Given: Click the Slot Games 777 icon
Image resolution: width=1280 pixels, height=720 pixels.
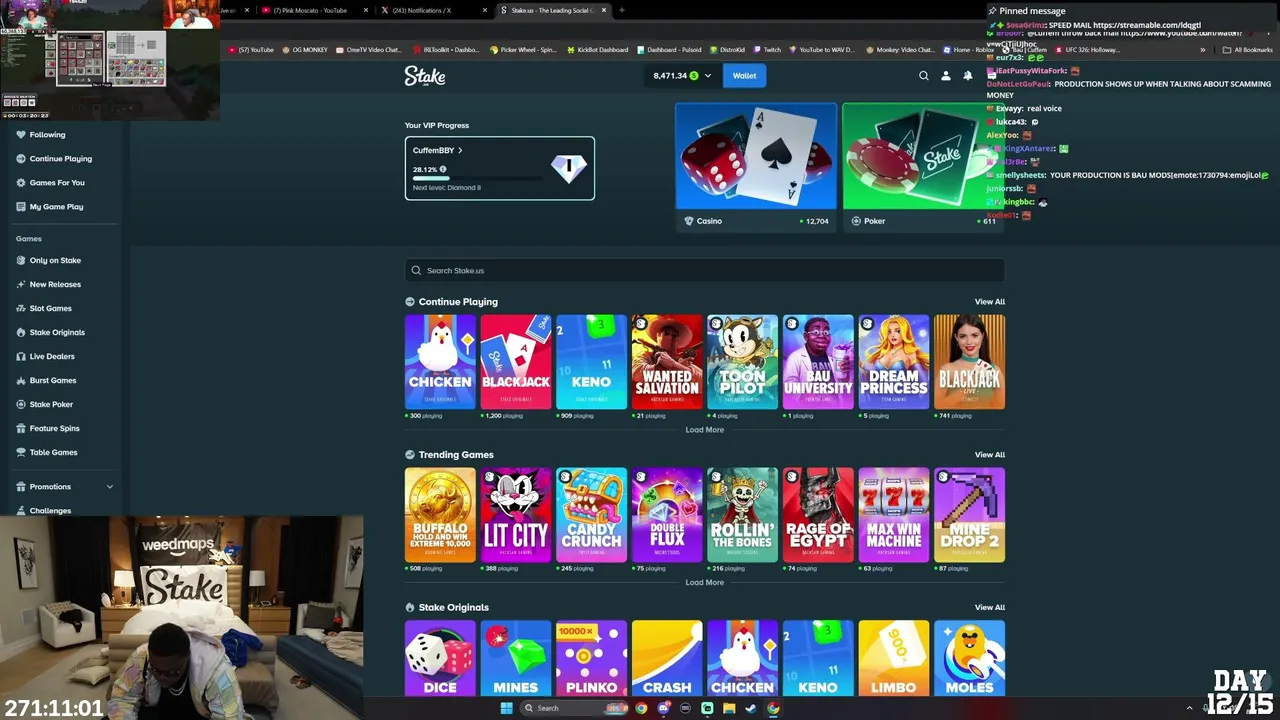Looking at the screenshot, I should click(21, 308).
